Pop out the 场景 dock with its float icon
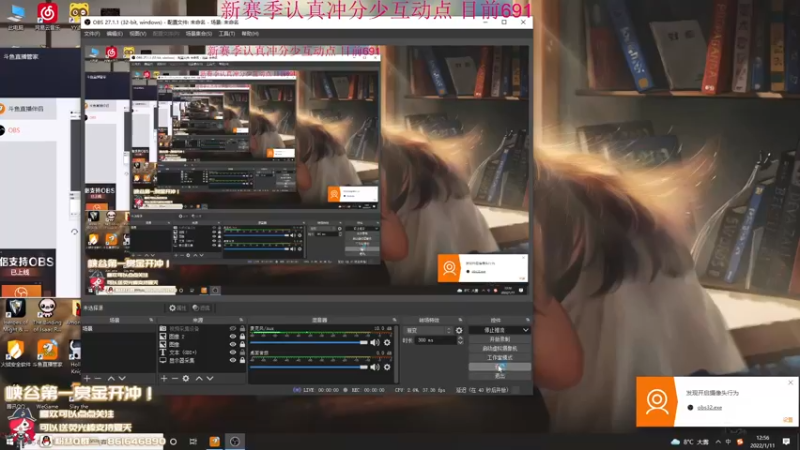This screenshot has width=800, height=450. [151, 320]
